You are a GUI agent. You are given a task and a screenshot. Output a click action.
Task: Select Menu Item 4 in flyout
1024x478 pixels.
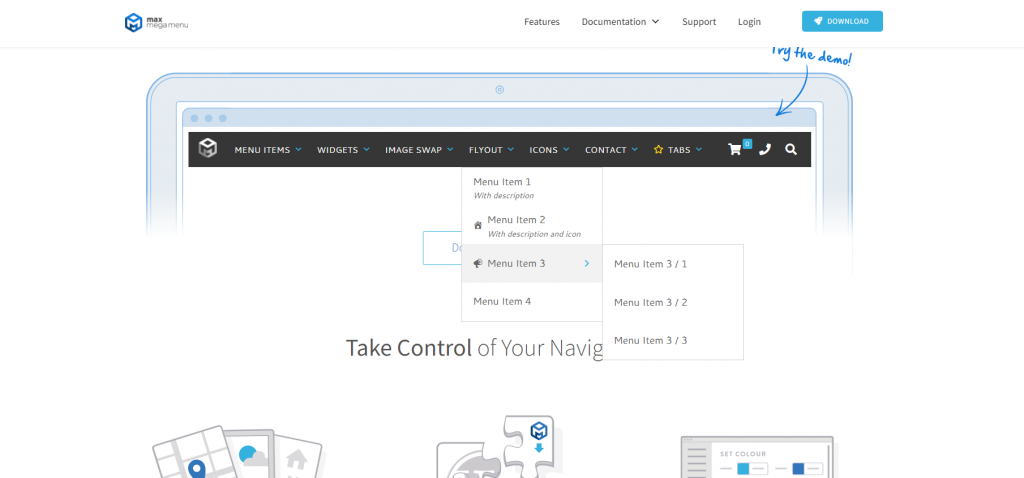pyautogui.click(x=502, y=301)
